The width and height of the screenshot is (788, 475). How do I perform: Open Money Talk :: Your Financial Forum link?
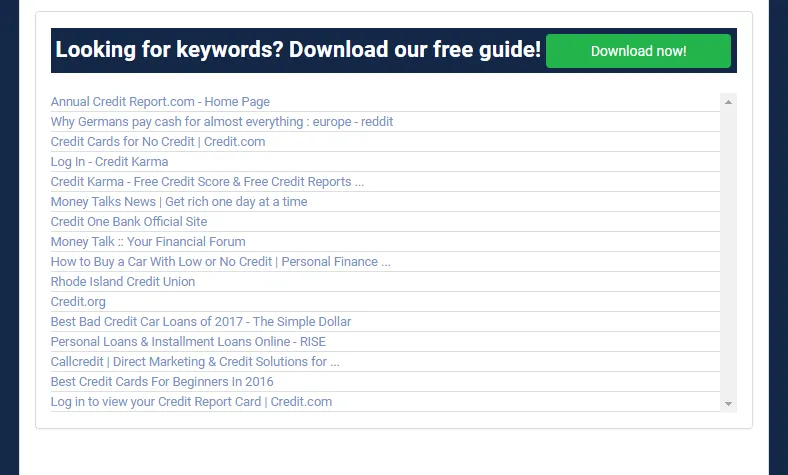(148, 242)
